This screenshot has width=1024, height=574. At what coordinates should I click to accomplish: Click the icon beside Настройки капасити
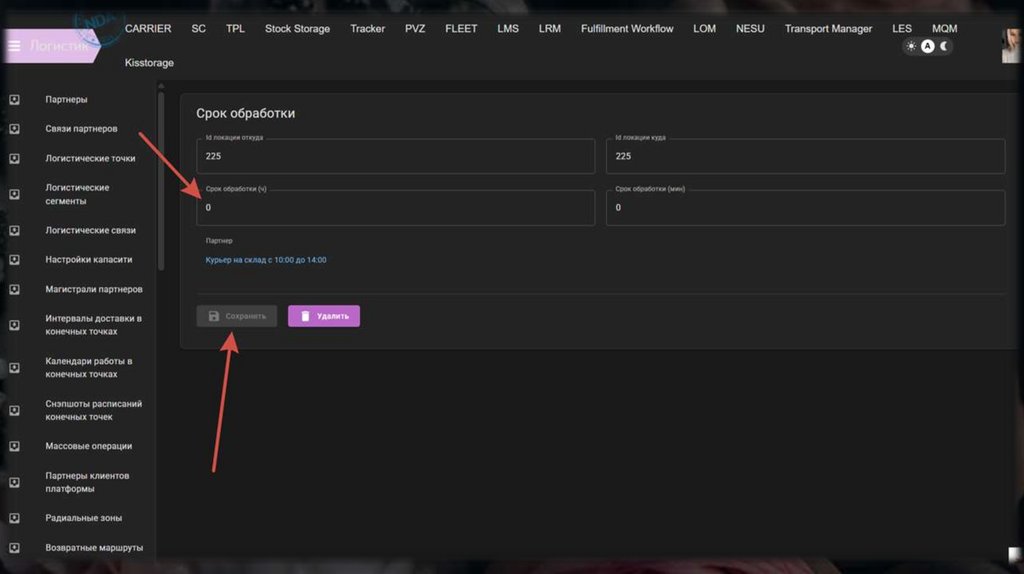click(14, 260)
